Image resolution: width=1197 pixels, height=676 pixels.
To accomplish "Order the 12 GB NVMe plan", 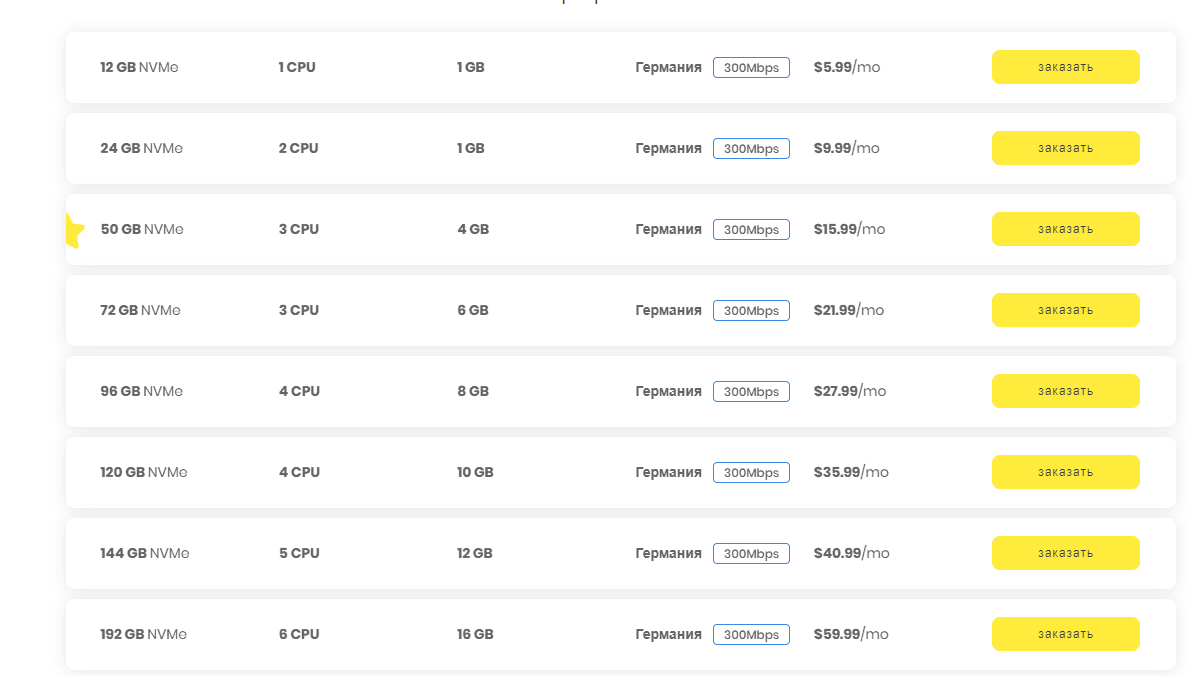I will pos(1065,67).
